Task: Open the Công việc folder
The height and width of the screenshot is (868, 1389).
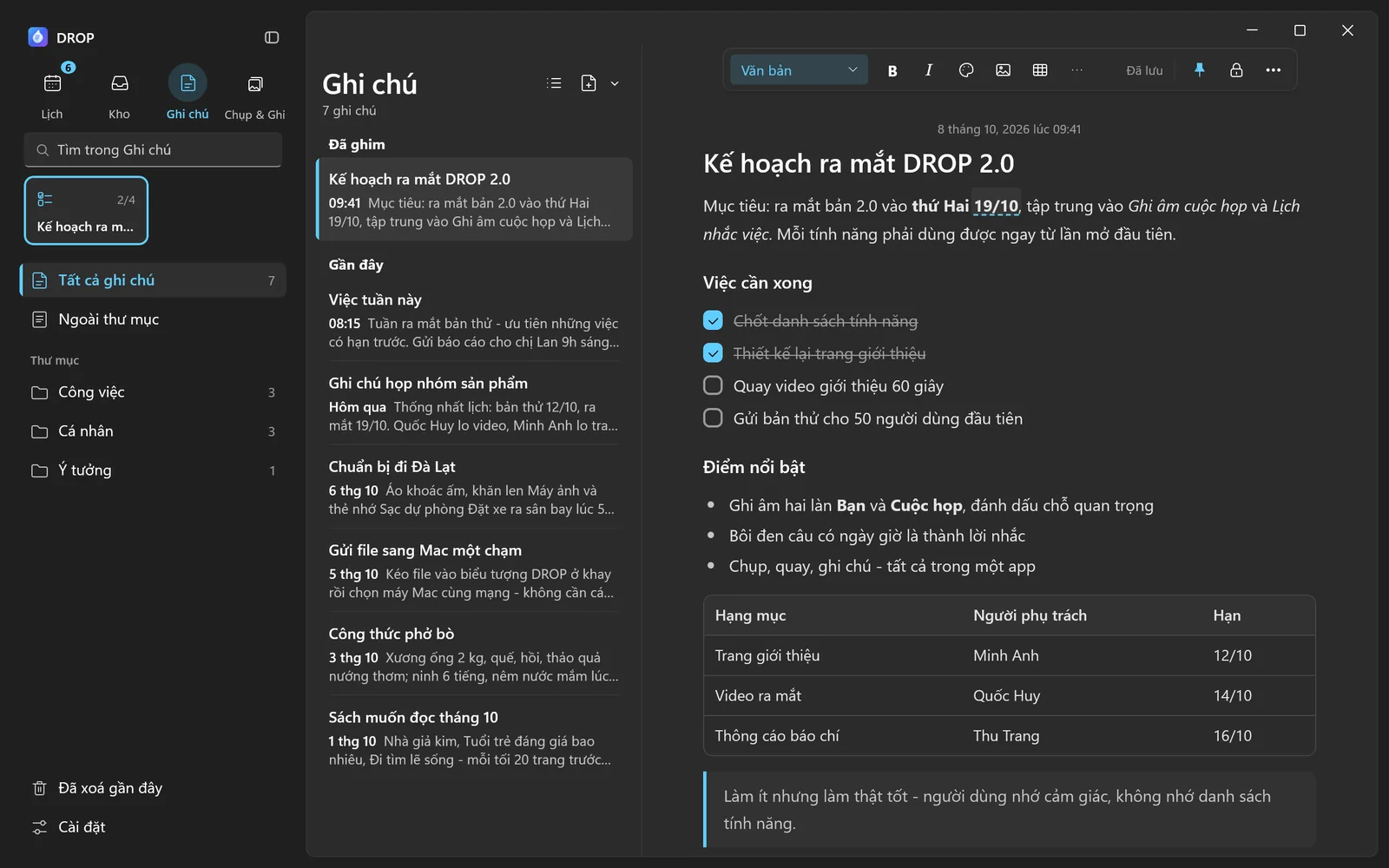Action: pyautogui.click(x=153, y=392)
